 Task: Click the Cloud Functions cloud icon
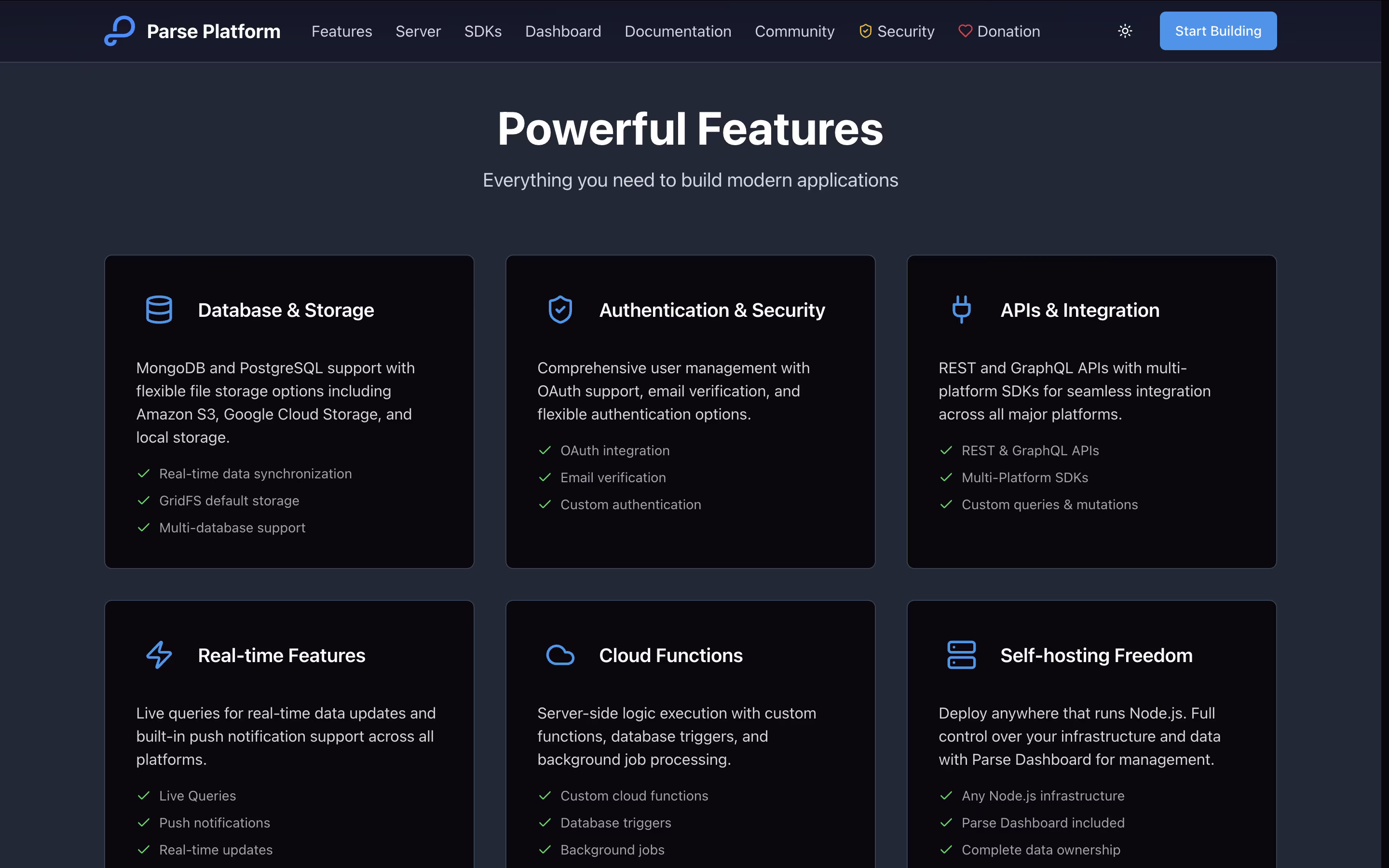[x=560, y=655]
